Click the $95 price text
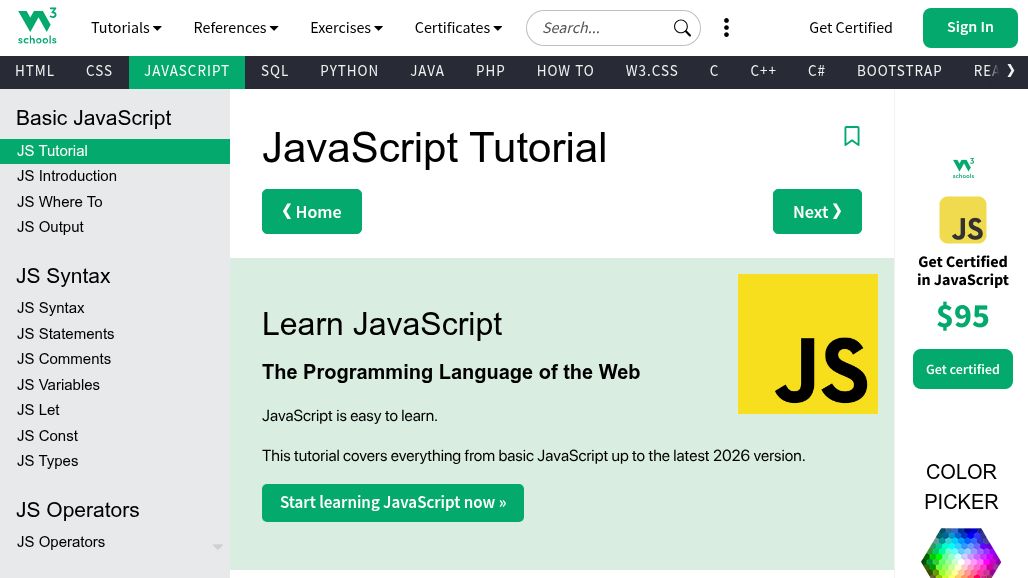This screenshot has width=1028, height=578. (962, 317)
